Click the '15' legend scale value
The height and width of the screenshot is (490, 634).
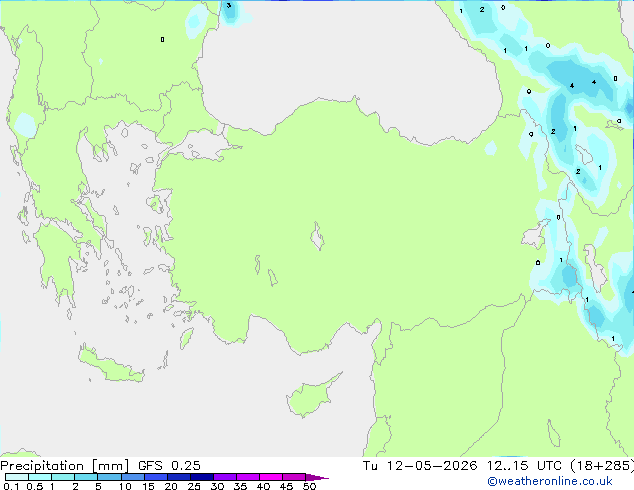pyautogui.click(x=148, y=486)
